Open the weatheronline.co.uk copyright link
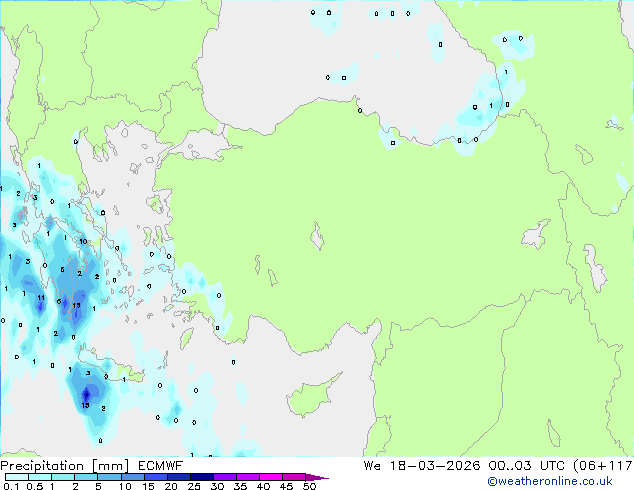This screenshot has height=490, width=634. coord(550,481)
